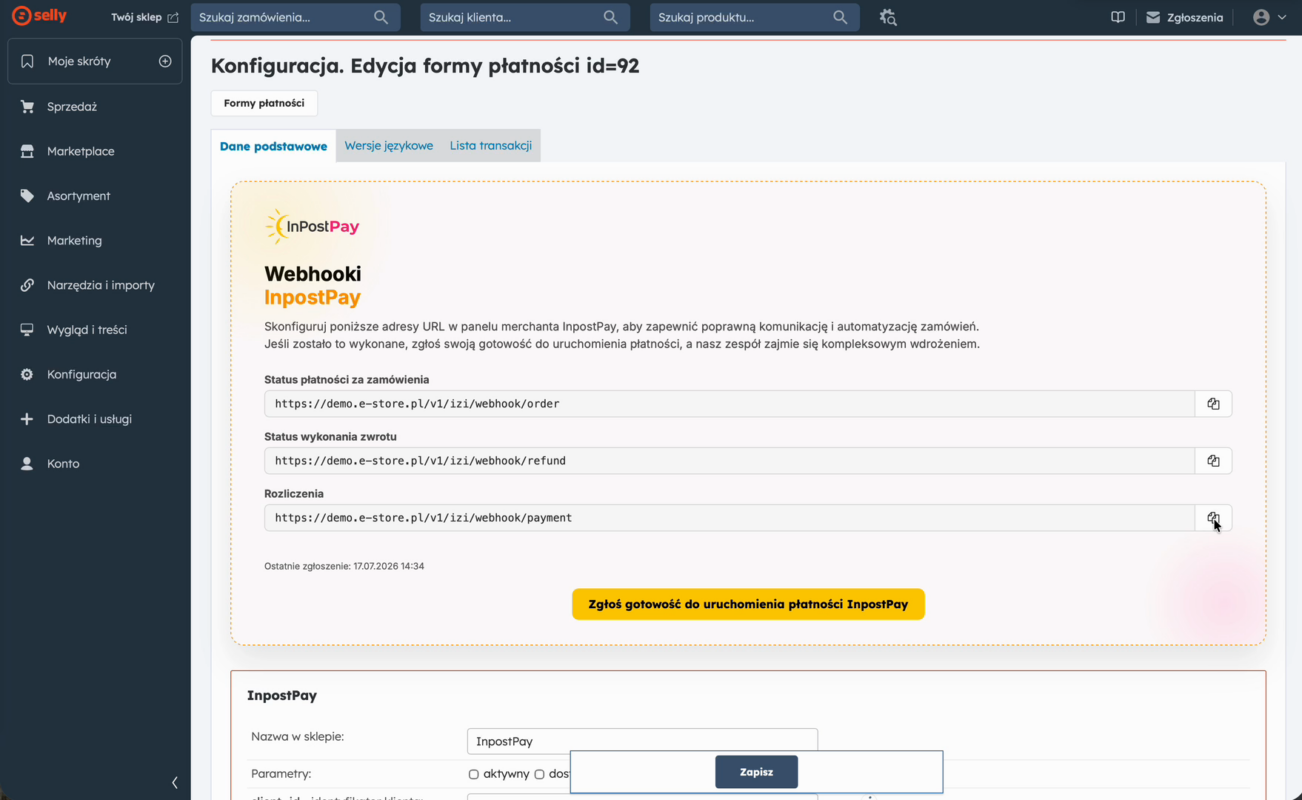
Task: Click the Konfiguracja gear icon
Action: [x=27, y=374]
